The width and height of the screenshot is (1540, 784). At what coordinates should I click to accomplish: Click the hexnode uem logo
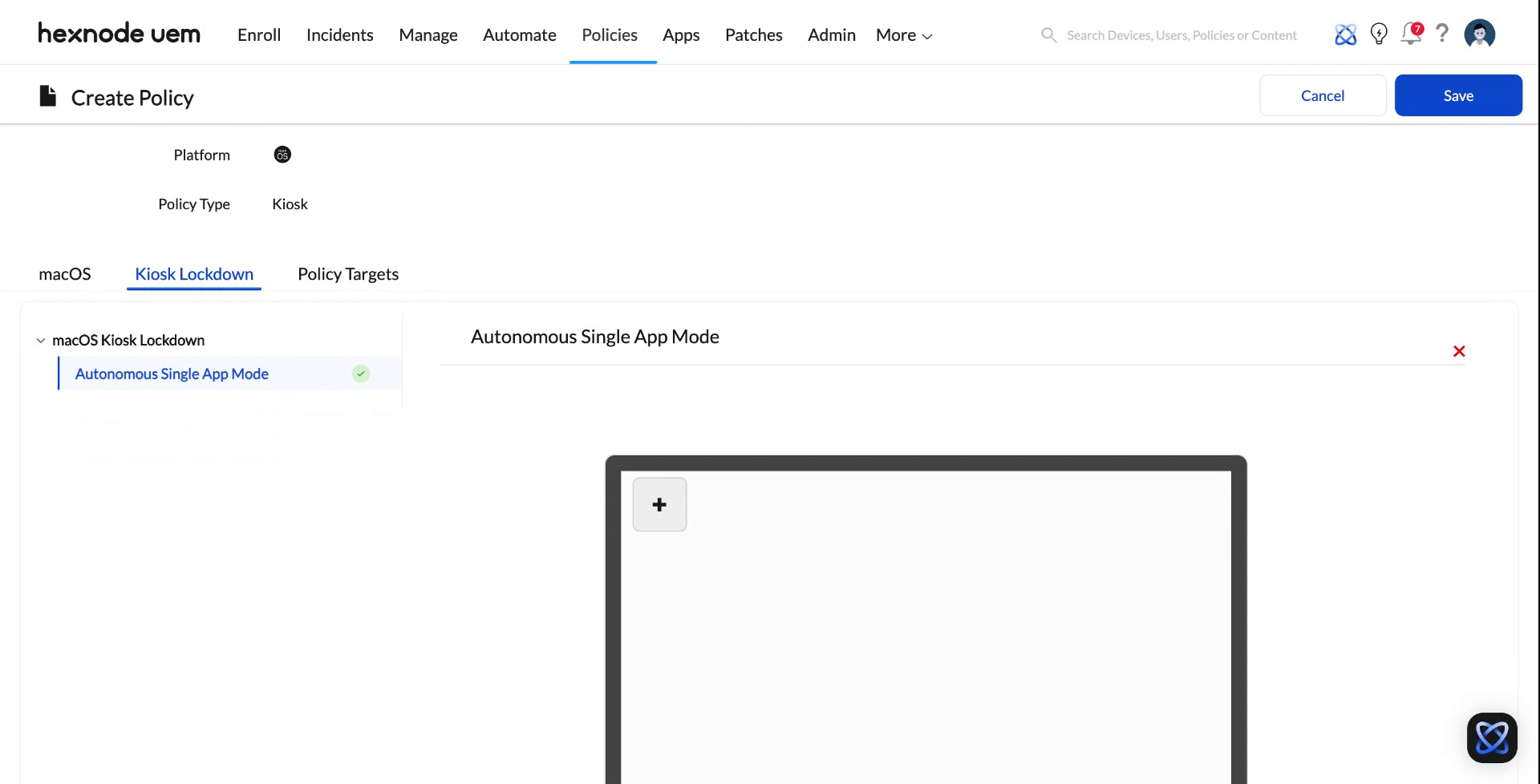point(119,33)
